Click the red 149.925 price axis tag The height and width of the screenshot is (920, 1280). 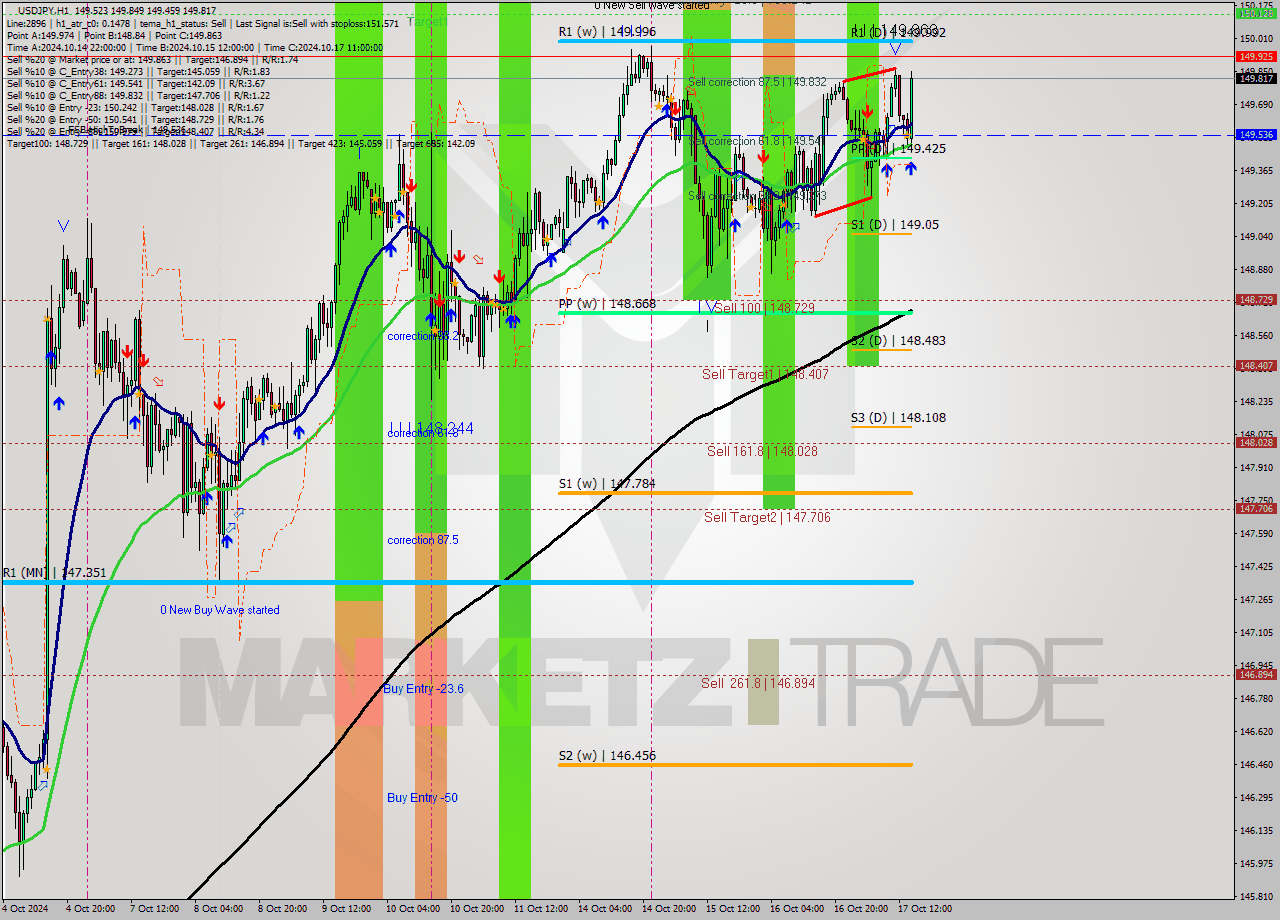click(1256, 57)
